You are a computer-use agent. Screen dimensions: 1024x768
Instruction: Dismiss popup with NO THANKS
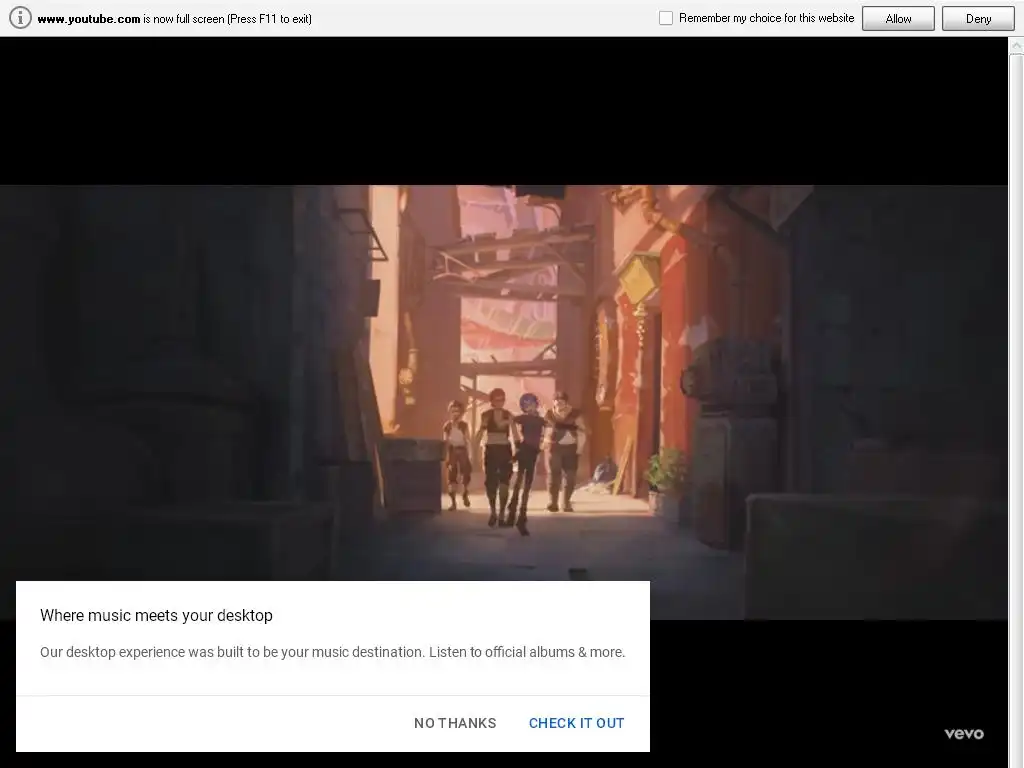[455, 723]
